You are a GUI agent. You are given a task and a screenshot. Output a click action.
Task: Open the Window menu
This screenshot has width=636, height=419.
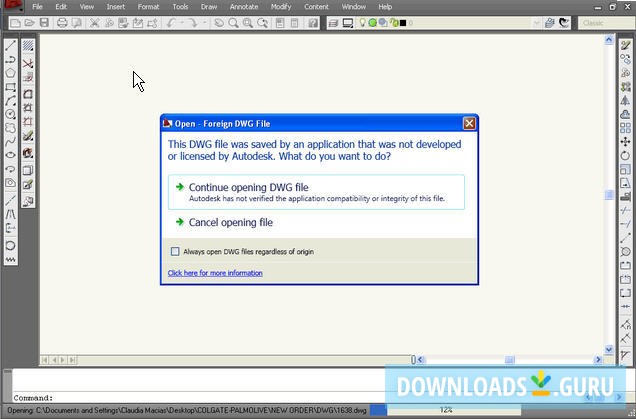pyautogui.click(x=354, y=7)
